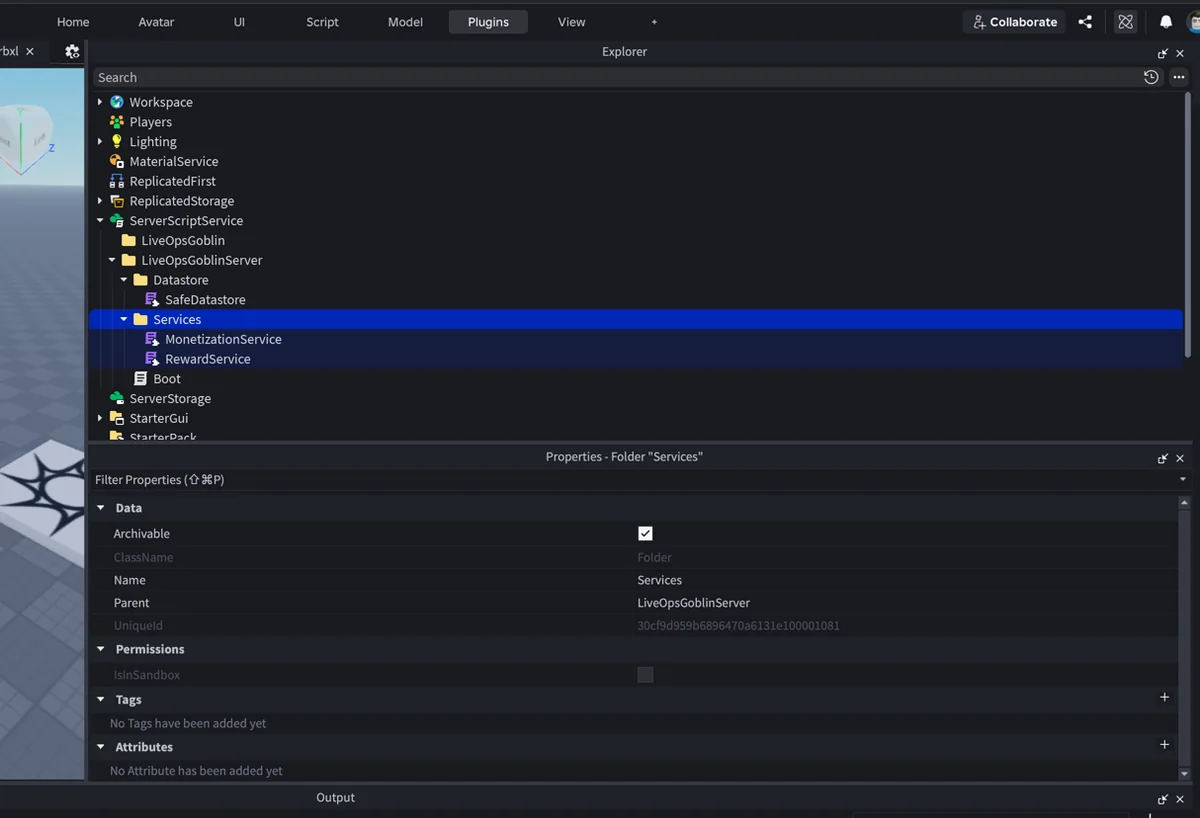Click the MaterialService icon

pos(117,161)
